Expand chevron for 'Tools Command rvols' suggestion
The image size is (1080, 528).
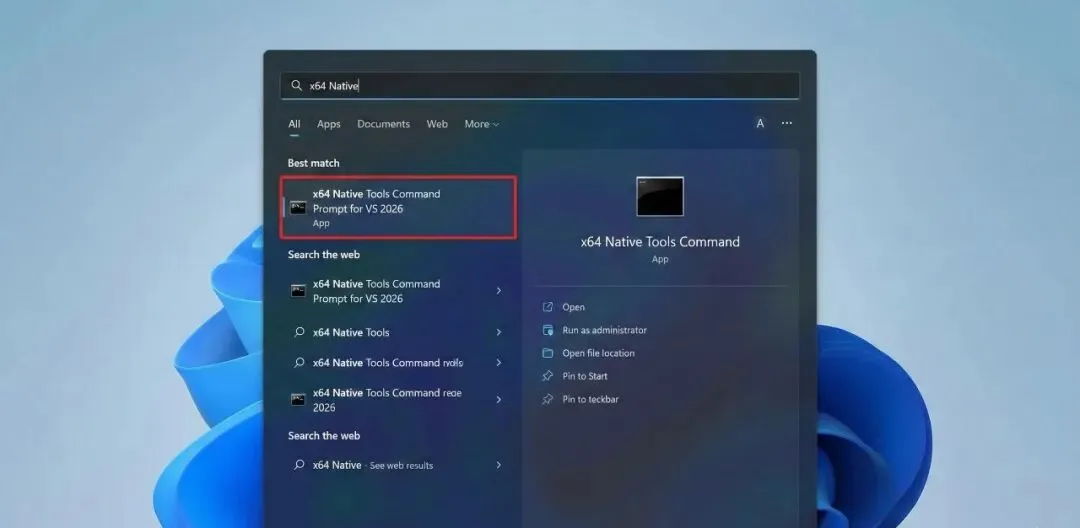pyautogui.click(x=499, y=362)
